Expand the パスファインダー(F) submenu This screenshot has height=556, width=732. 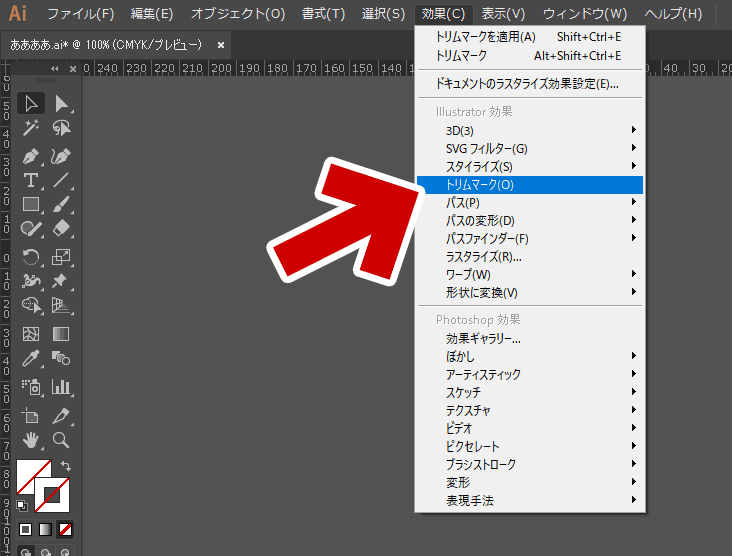pyautogui.click(x=530, y=239)
